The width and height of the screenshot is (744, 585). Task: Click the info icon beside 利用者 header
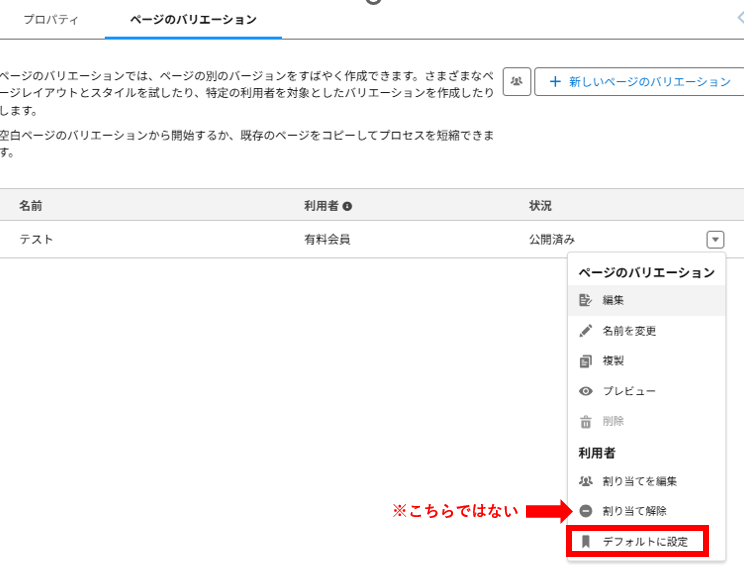[347, 206]
